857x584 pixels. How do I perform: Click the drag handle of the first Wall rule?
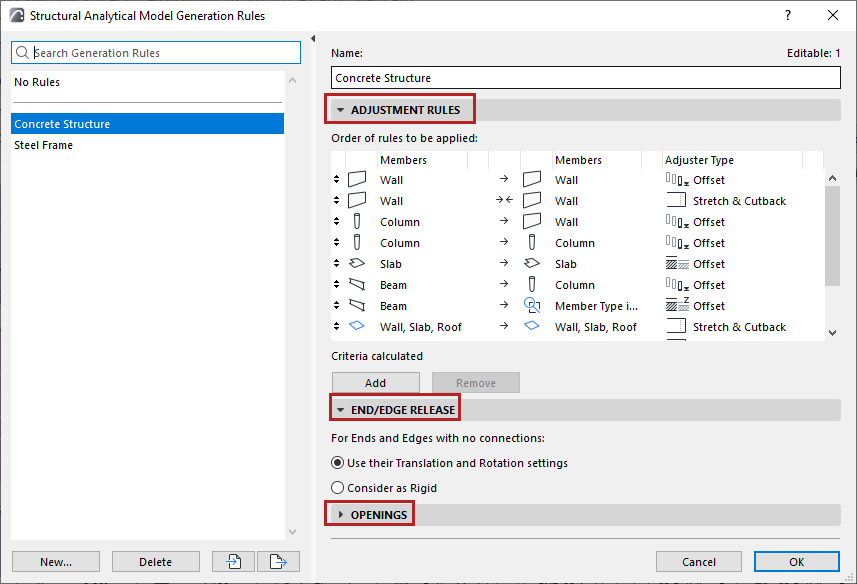tap(337, 180)
